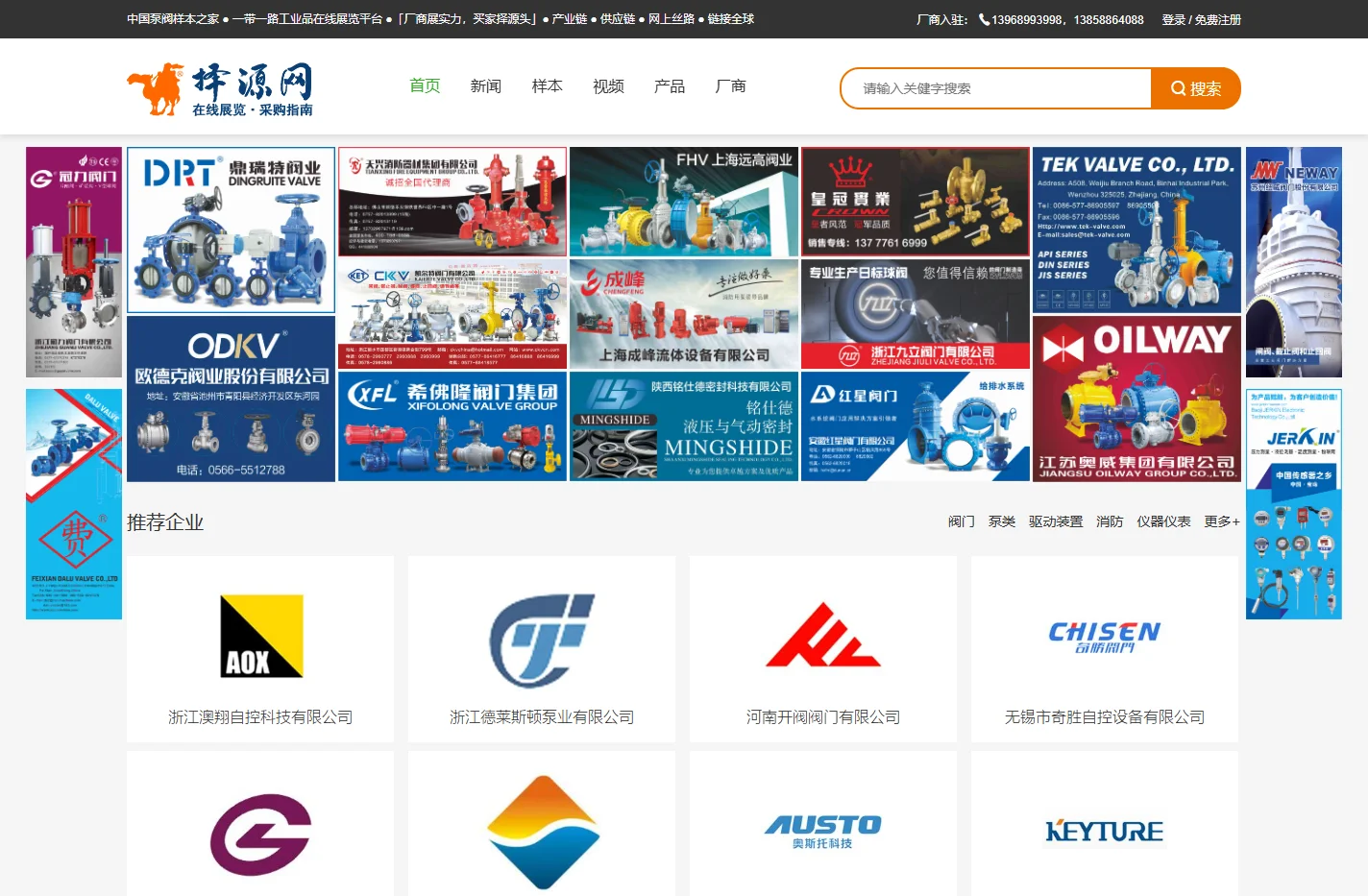Open 河南开阀阀门有限公司 company link

[x=823, y=717]
